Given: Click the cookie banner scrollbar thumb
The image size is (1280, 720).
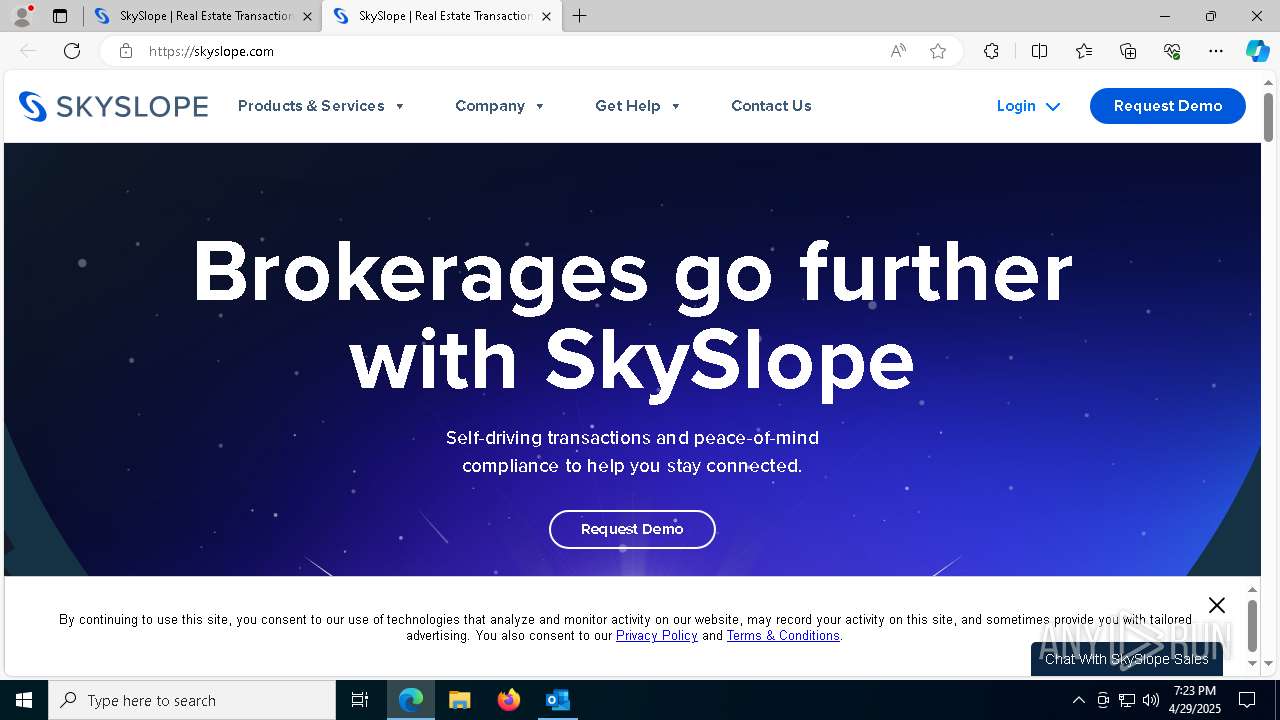Looking at the screenshot, I should [1252, 625].
